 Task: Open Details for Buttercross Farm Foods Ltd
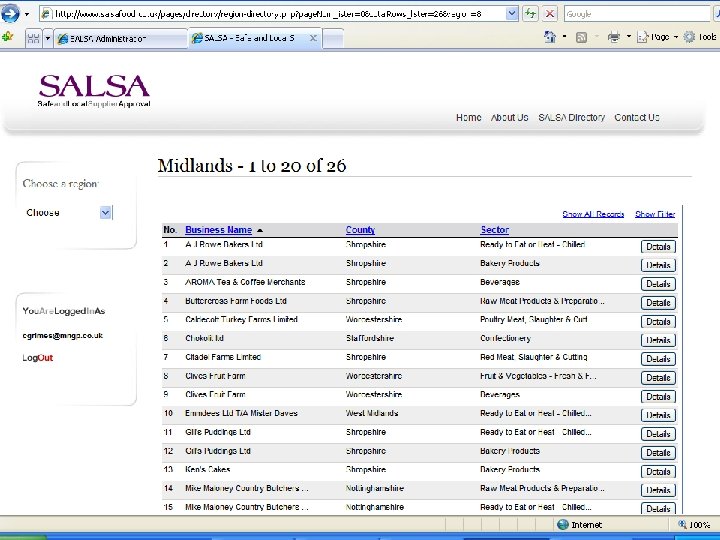(x=658, y=303)
